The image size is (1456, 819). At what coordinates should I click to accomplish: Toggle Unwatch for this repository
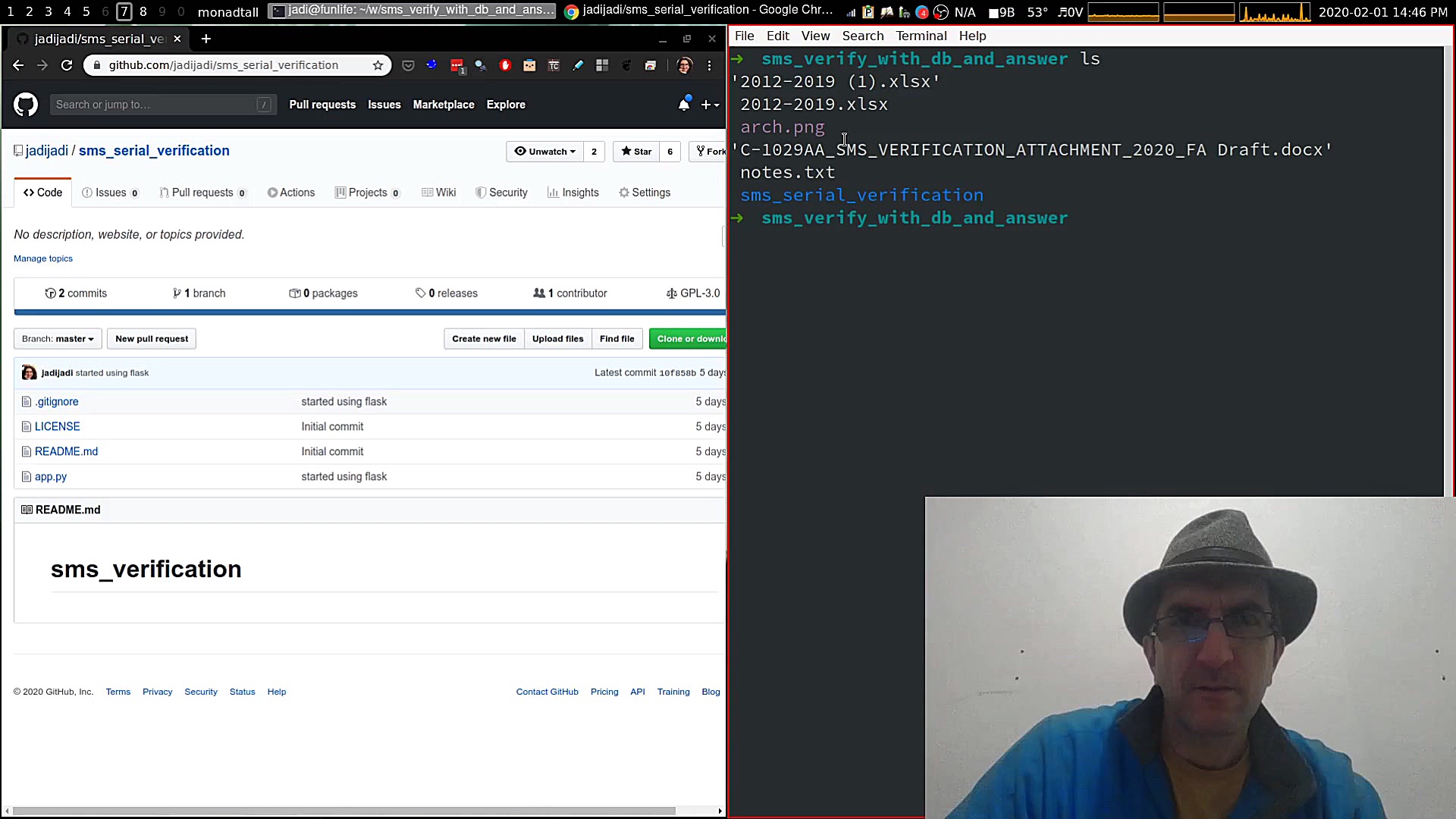544,151
